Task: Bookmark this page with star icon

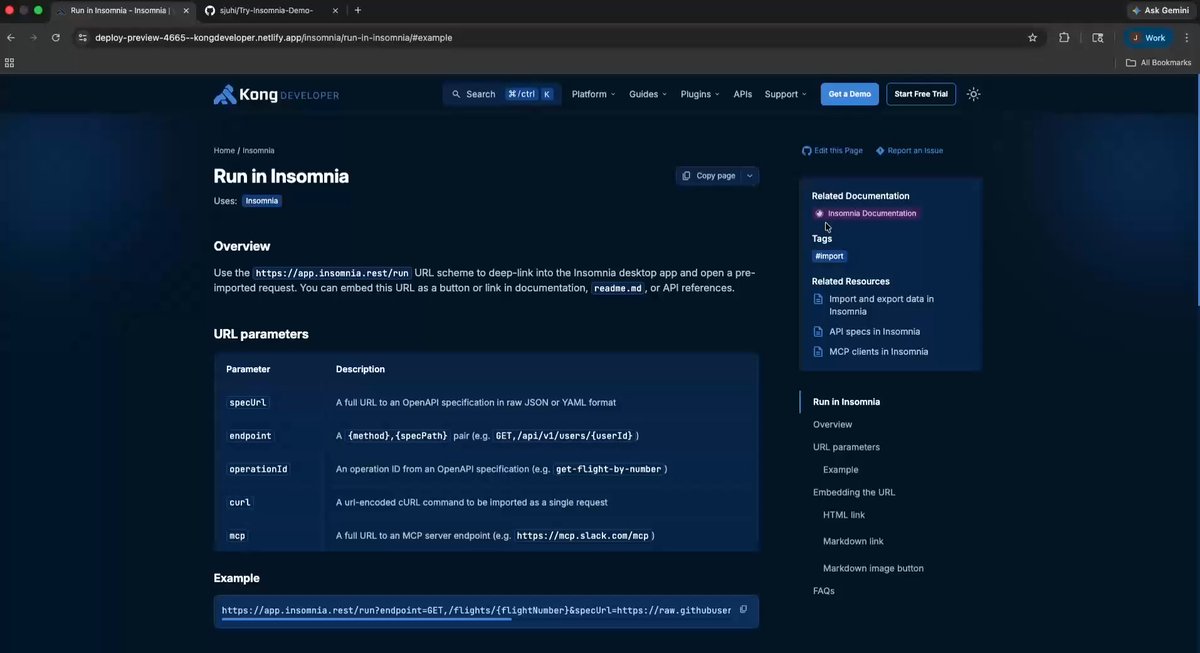Action: [x=1032, y=38]
